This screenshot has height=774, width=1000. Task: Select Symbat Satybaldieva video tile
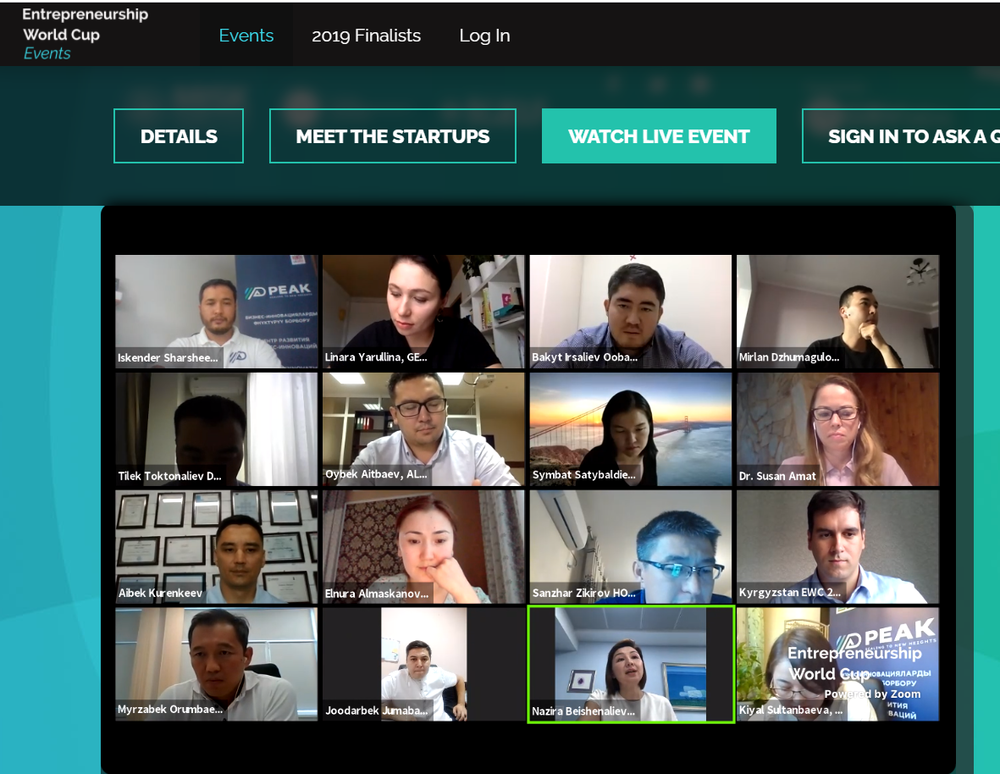click(x=631, y=429)
